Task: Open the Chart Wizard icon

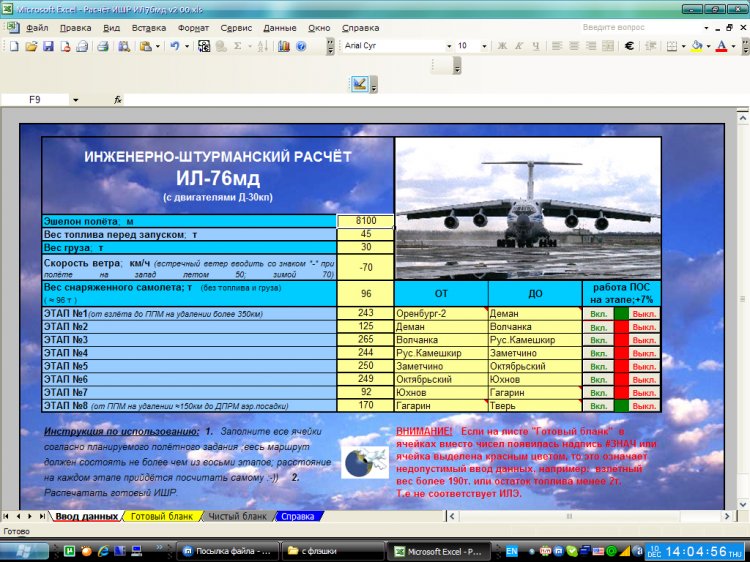Action: pyautogui.click(x=284, y=46)
